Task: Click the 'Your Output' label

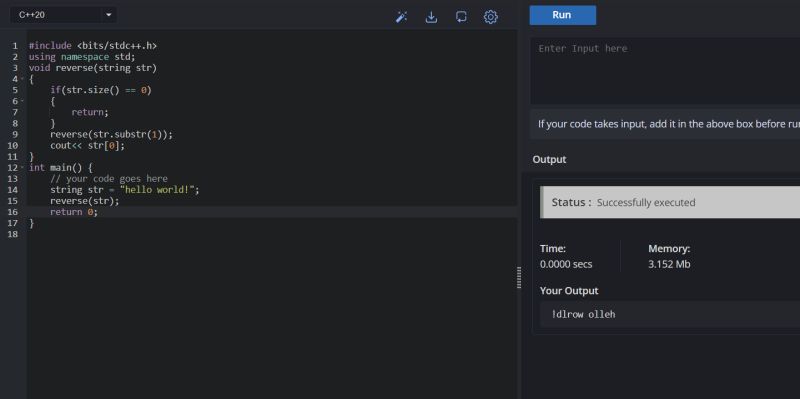Action: [569, 291]
